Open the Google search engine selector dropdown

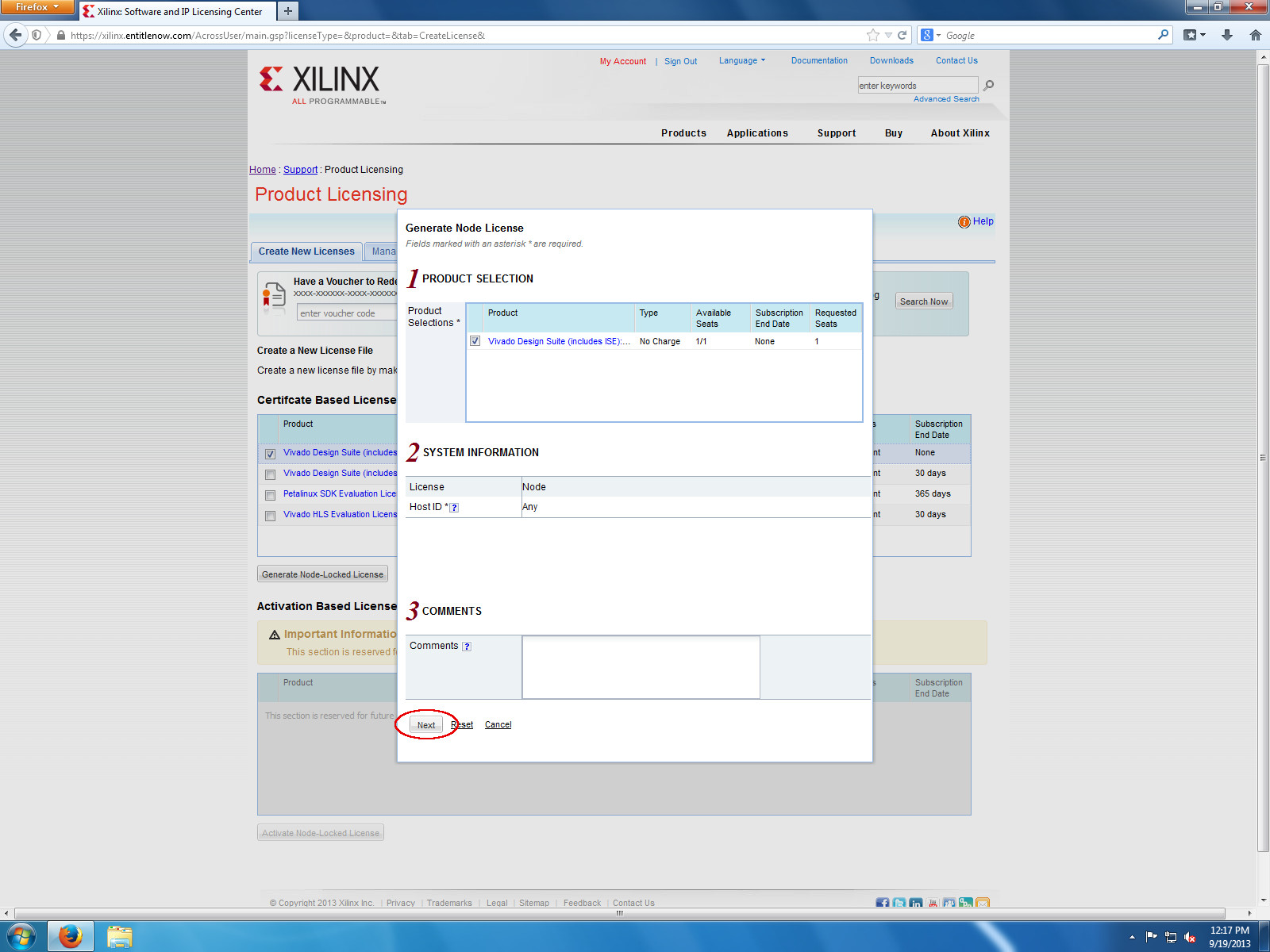point(937,35)
